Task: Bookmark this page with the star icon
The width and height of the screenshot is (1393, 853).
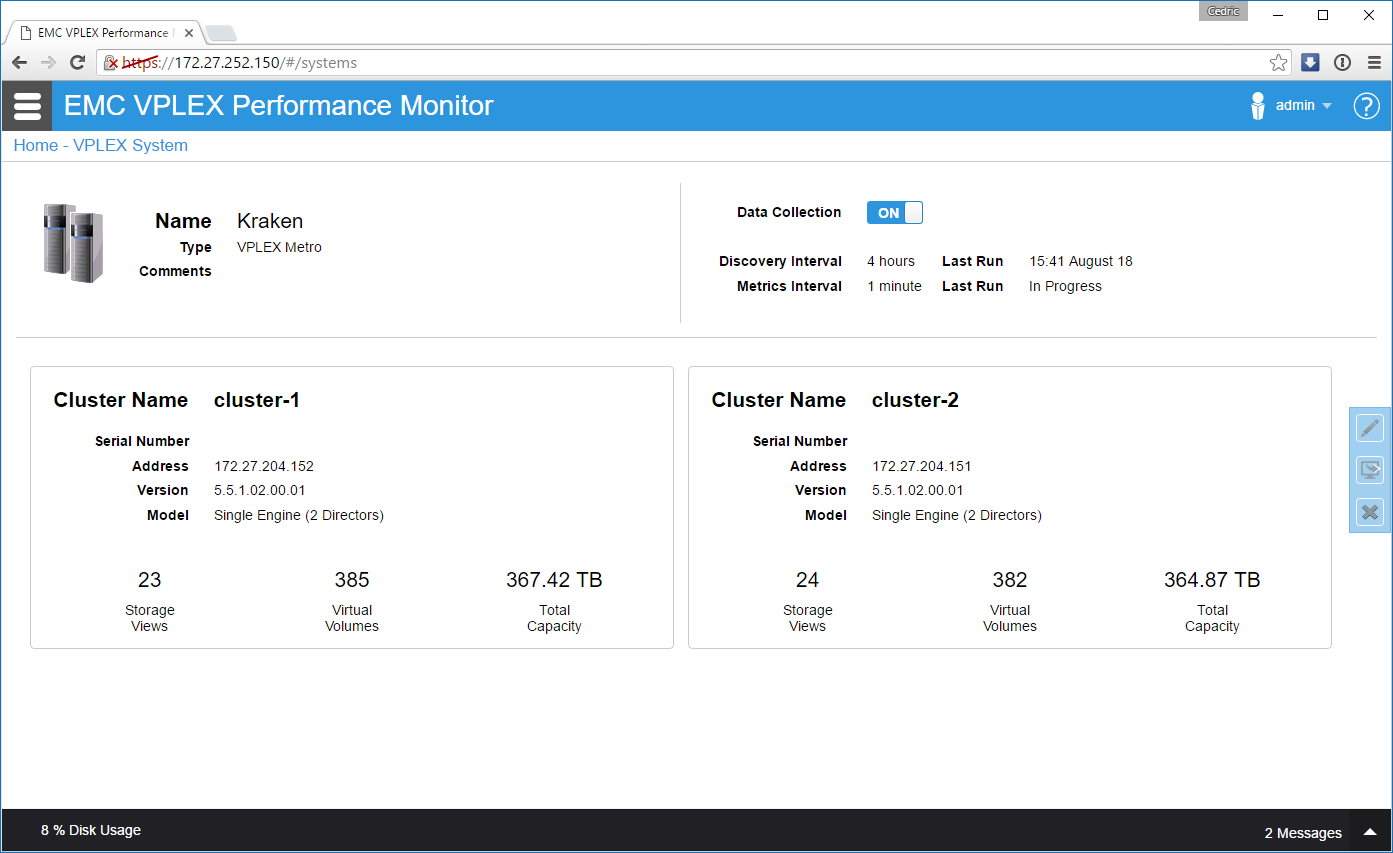Action: coord(1278,63)
